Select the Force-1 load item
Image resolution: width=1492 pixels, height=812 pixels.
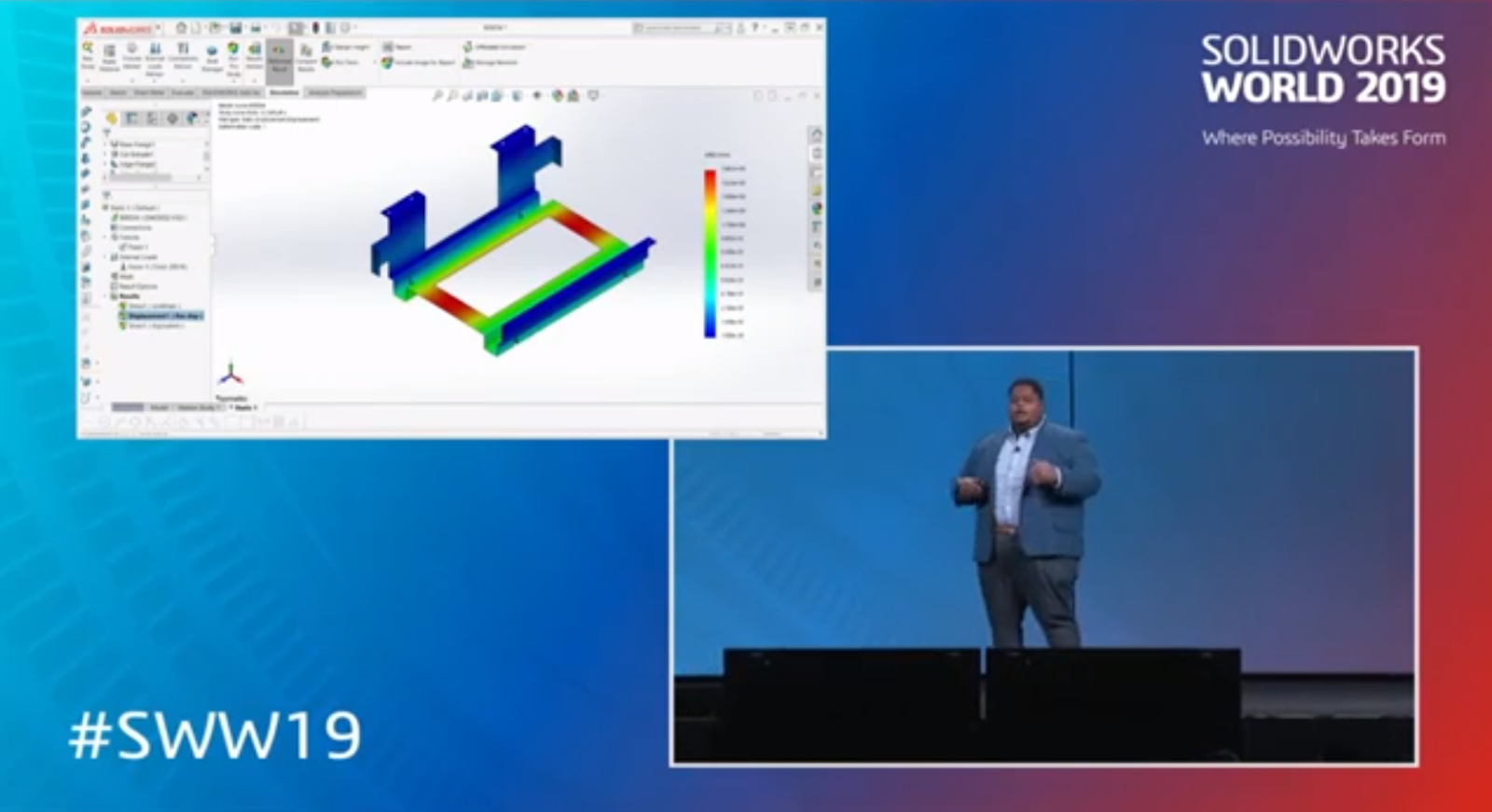point(152,267)
